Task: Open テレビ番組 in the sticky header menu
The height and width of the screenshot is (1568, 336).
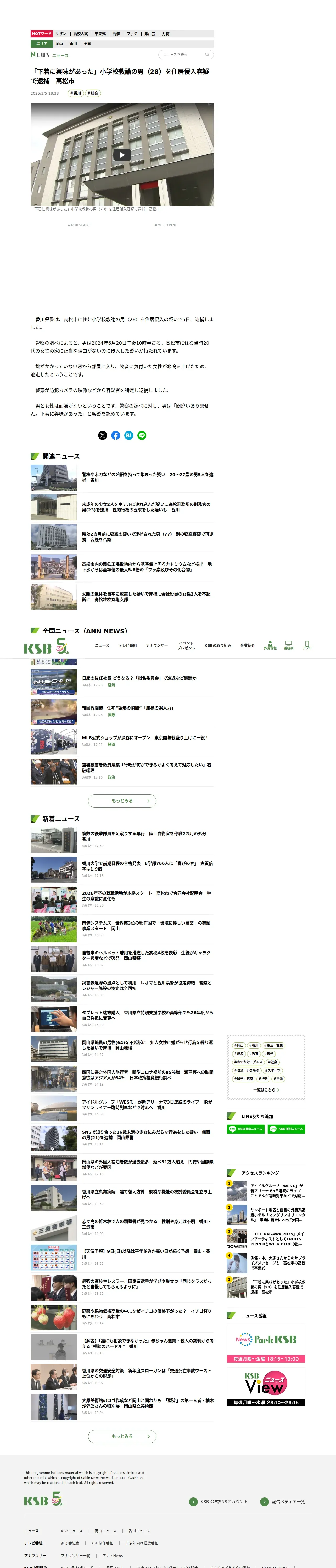Action: coord(127,645)
